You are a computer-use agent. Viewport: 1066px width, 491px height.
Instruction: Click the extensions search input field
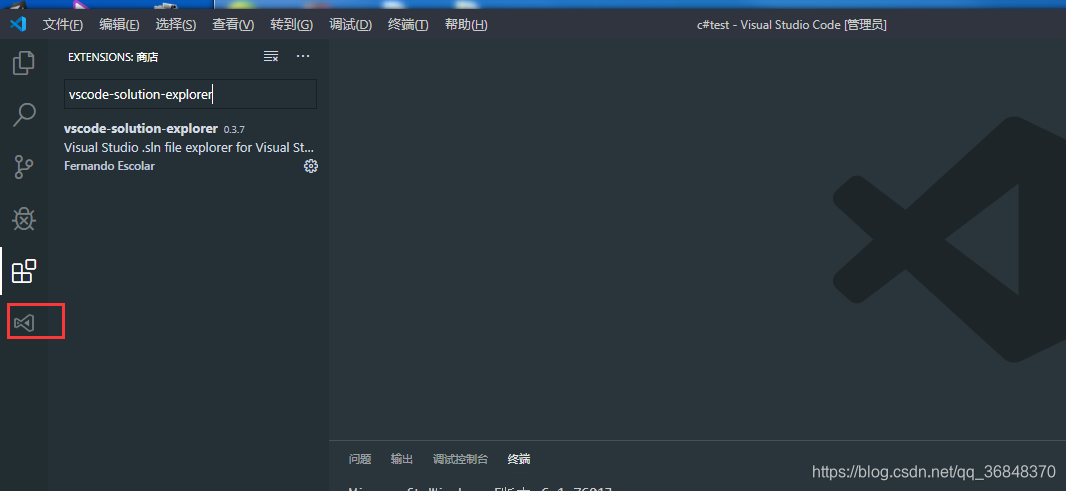pos(190,95)
